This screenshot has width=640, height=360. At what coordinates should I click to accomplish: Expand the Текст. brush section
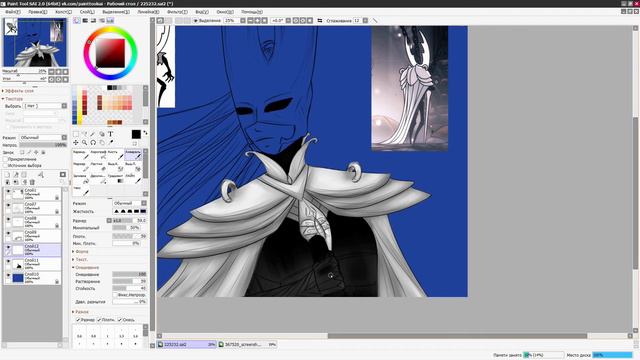(81, 260)
